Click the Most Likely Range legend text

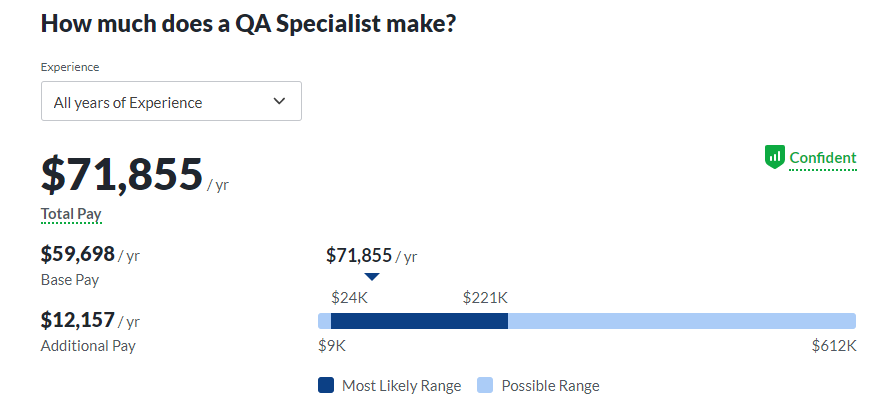coord(401,385)
